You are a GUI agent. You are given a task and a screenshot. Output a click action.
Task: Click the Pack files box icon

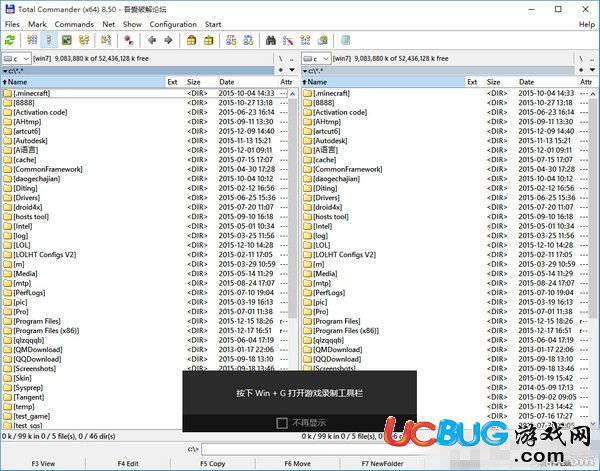click(x=191, y=40)
